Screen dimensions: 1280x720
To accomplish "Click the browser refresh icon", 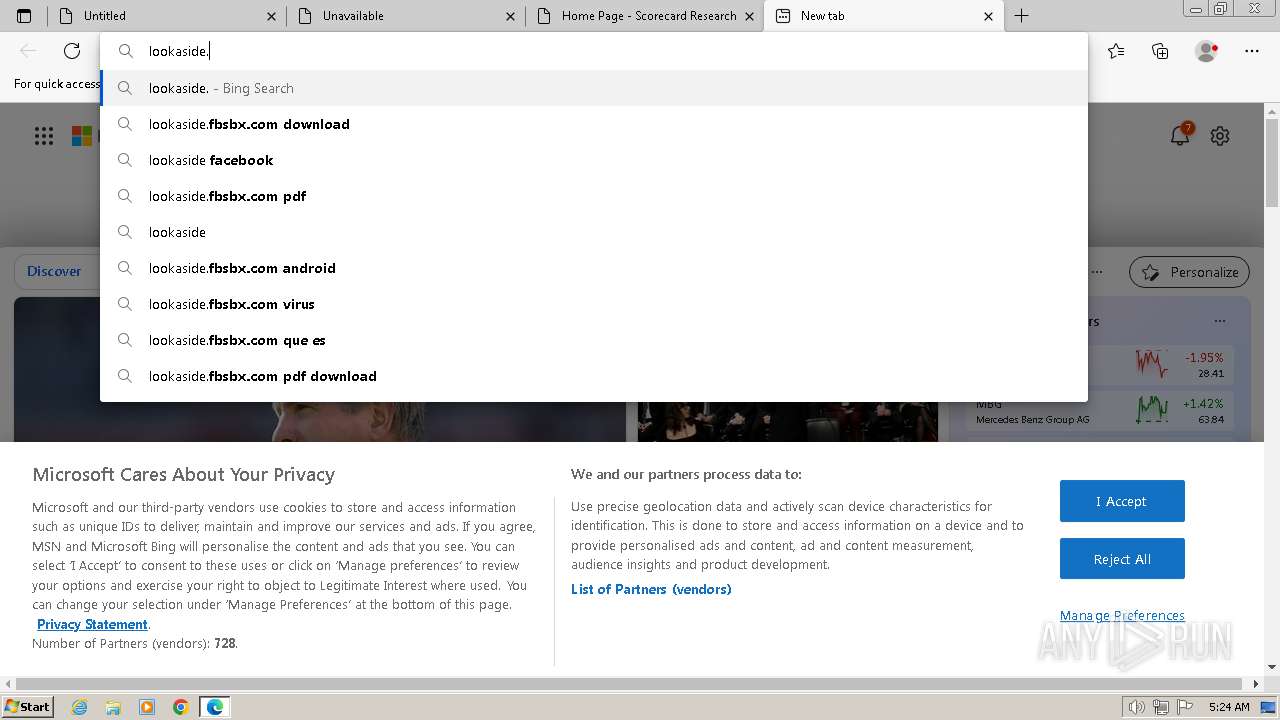I will (x=72, y=51).
